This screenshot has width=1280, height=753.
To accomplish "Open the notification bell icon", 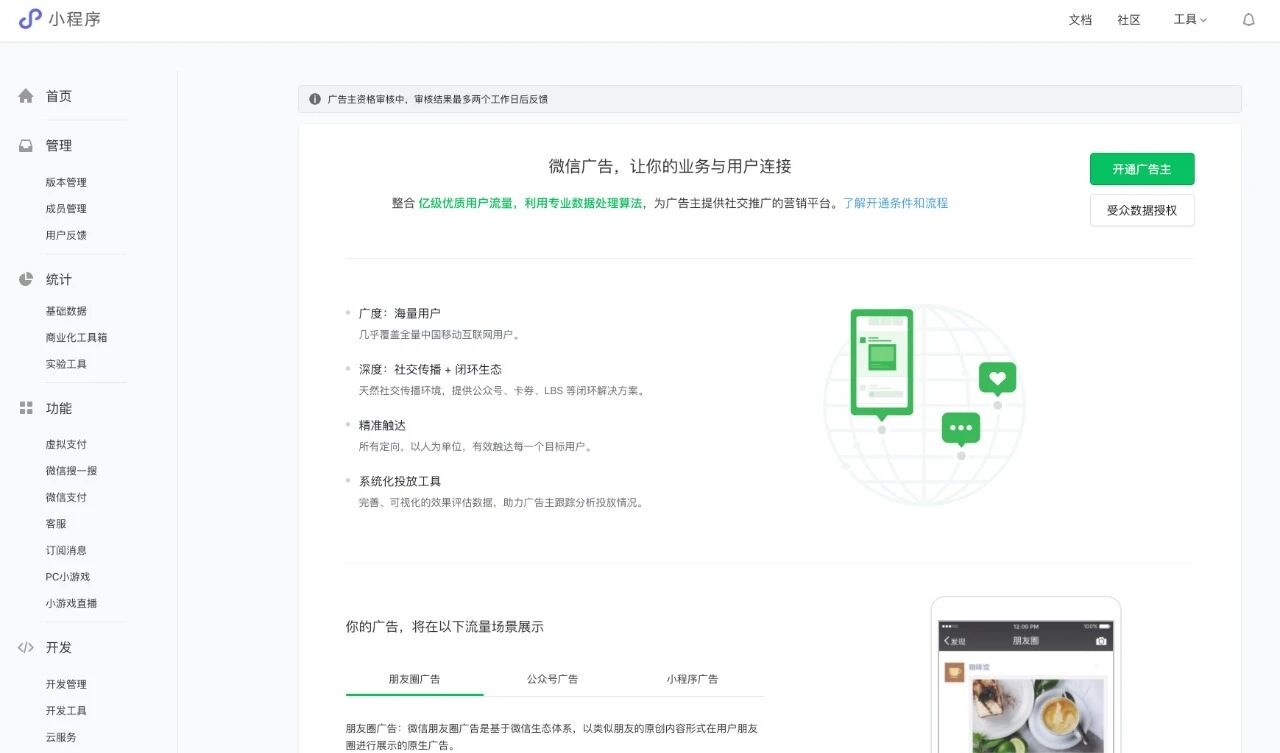I will click(1248, 19).
